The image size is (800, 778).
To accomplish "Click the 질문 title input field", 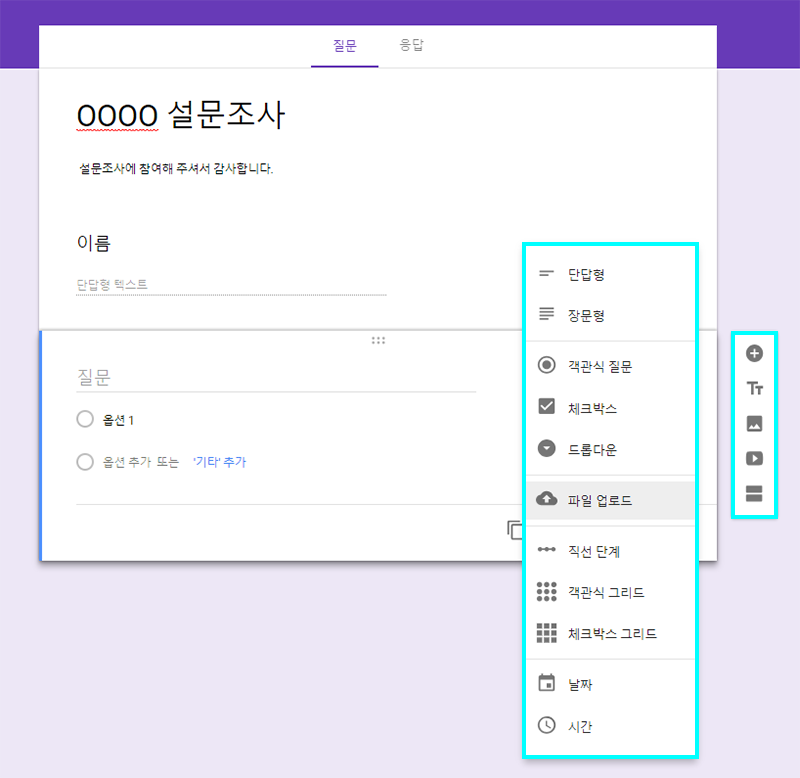I will pos(276,378).
